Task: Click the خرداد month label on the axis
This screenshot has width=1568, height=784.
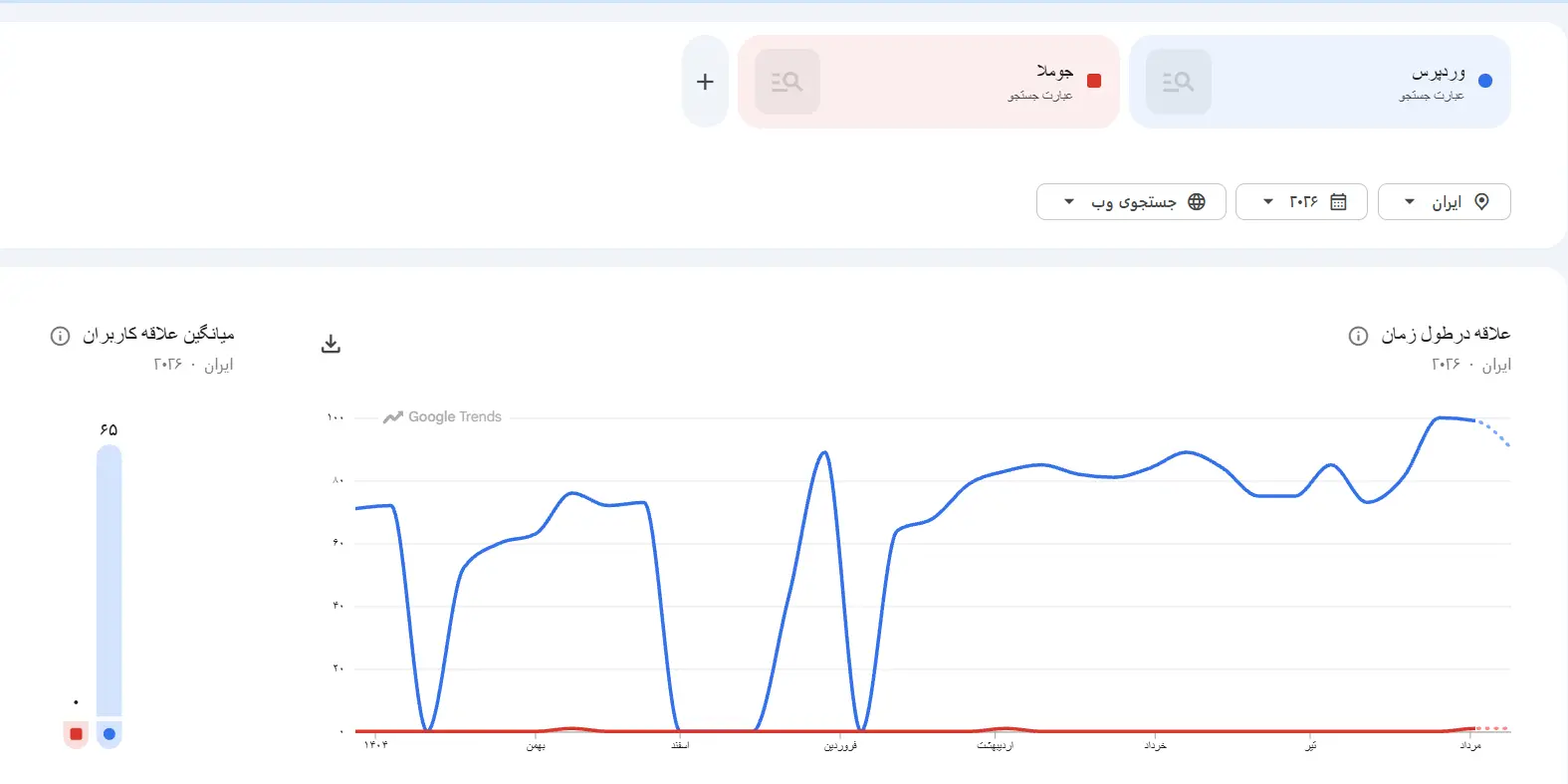Action: 1155,745
